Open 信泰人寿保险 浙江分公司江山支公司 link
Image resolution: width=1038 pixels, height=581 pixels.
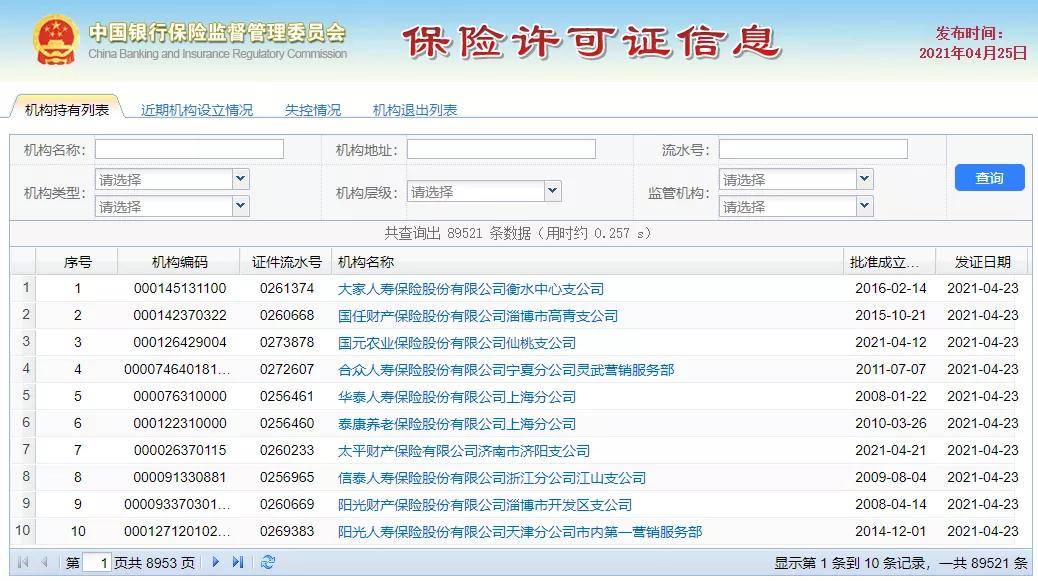pos(492,478)
